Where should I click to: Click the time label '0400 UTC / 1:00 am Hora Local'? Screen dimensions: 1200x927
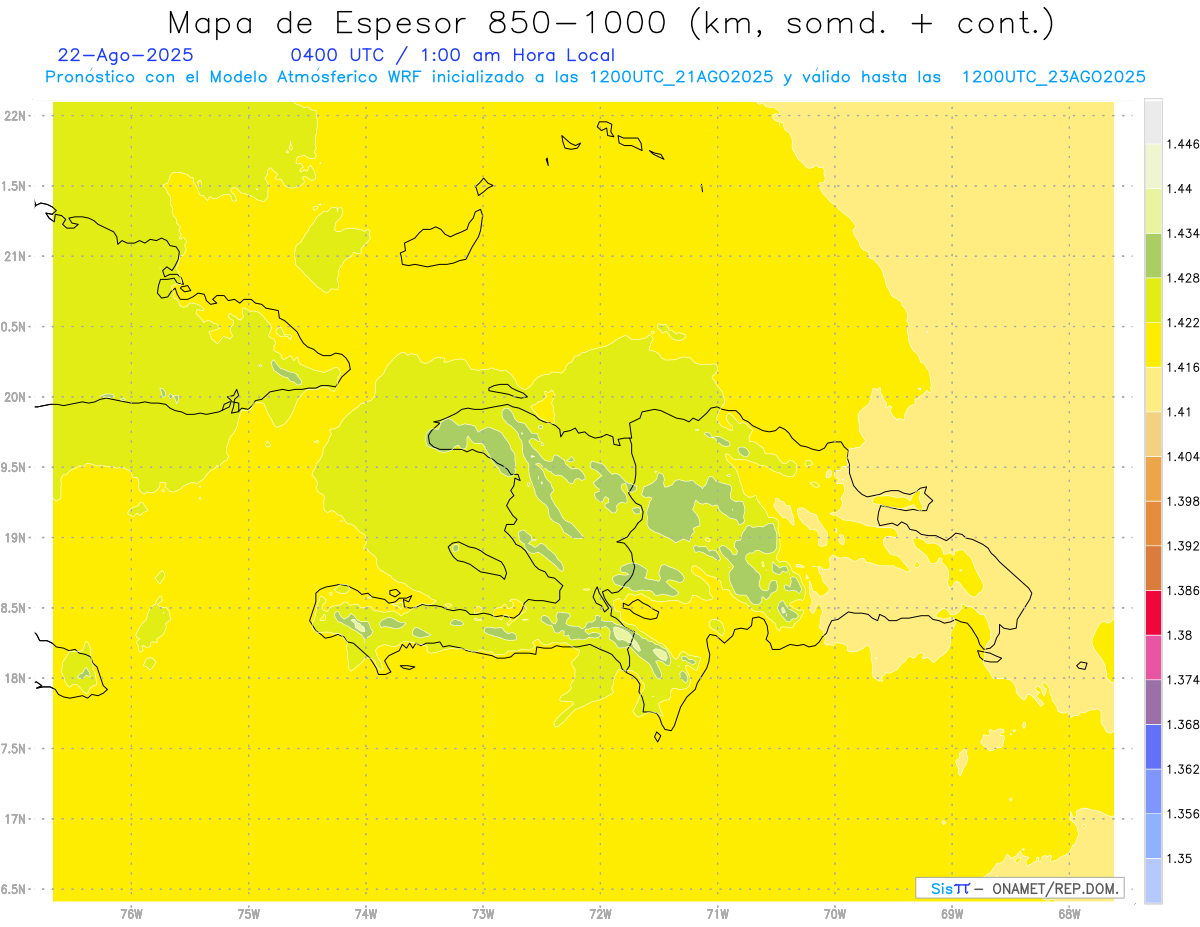pyautogui.click(x=452, y=55)
